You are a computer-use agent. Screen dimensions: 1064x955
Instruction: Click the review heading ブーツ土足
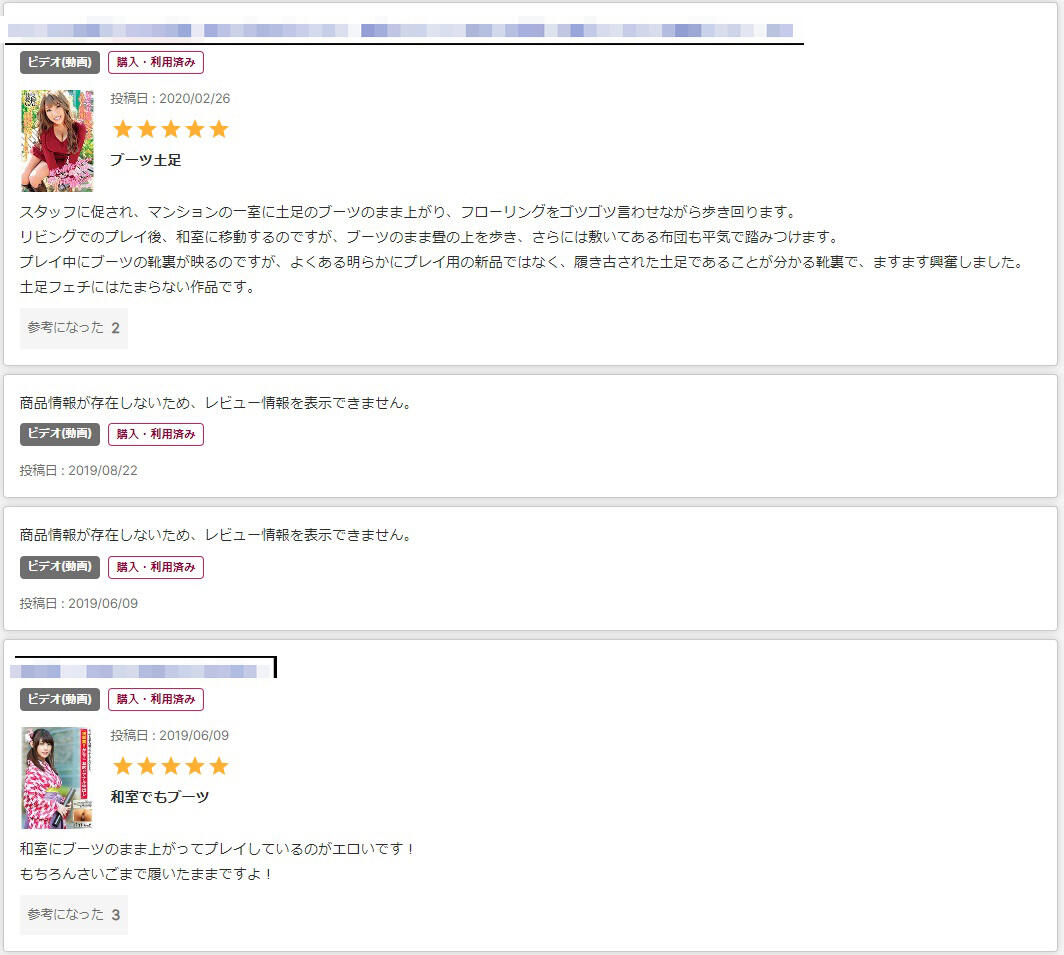click(x=145, y=160)
